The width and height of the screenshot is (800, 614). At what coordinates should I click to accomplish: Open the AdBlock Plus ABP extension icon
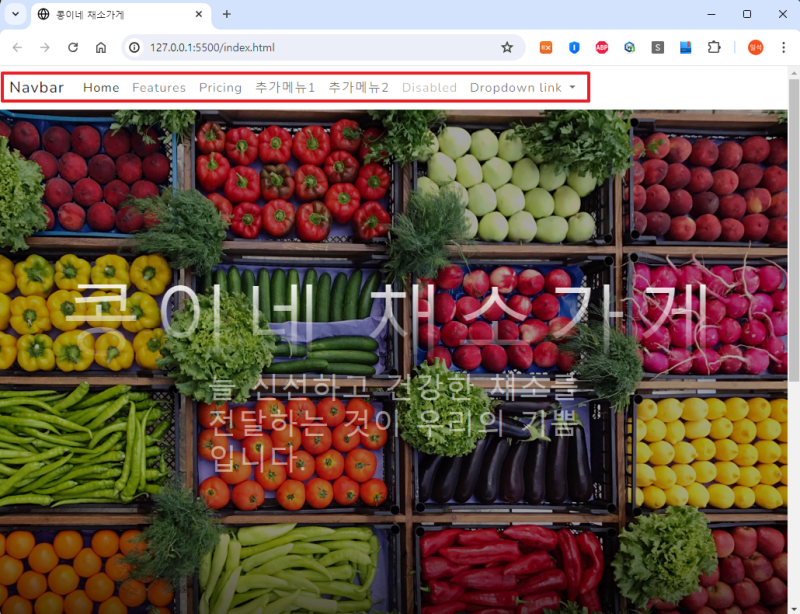point(602,47)
